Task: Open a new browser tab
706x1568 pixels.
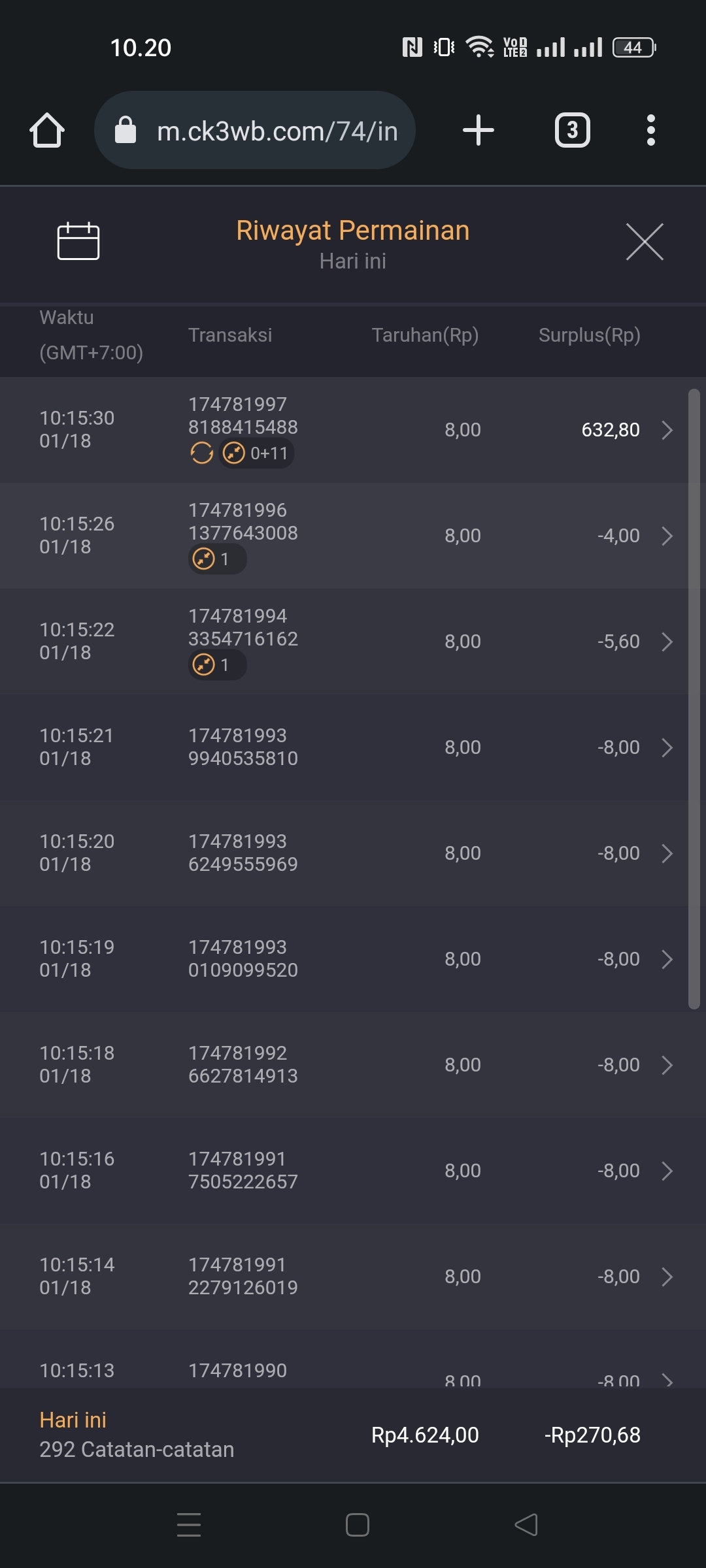Action: pyautogui.click(x=478, y=130)
